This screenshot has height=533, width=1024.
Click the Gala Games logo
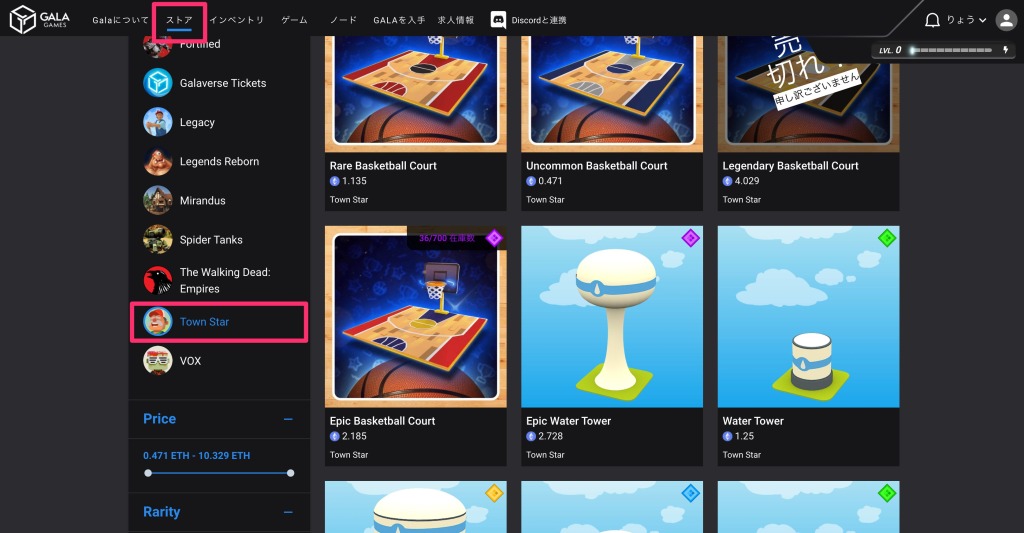[x=39, y=19]
